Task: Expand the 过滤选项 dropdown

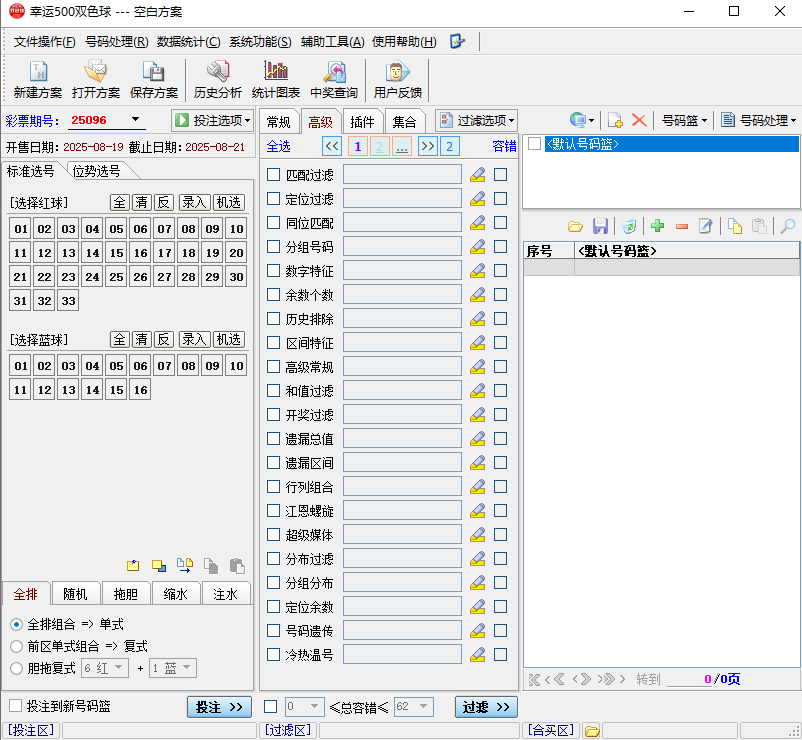Action: (x=477, y=121)
